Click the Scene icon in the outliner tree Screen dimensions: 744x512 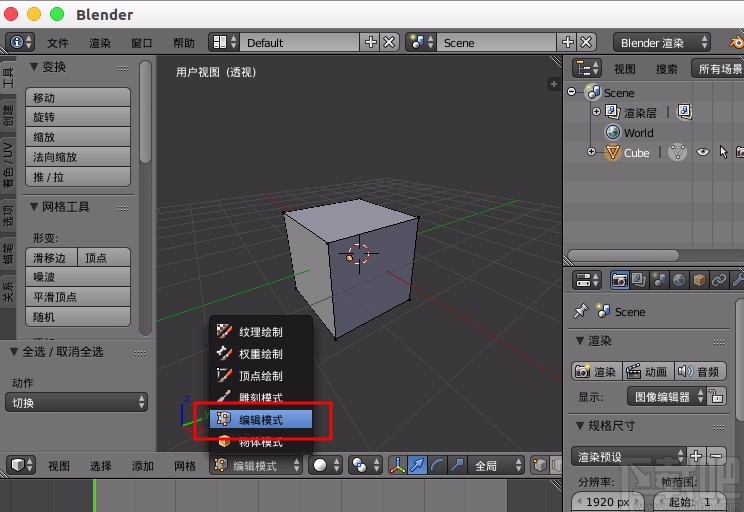click(593, 92)
